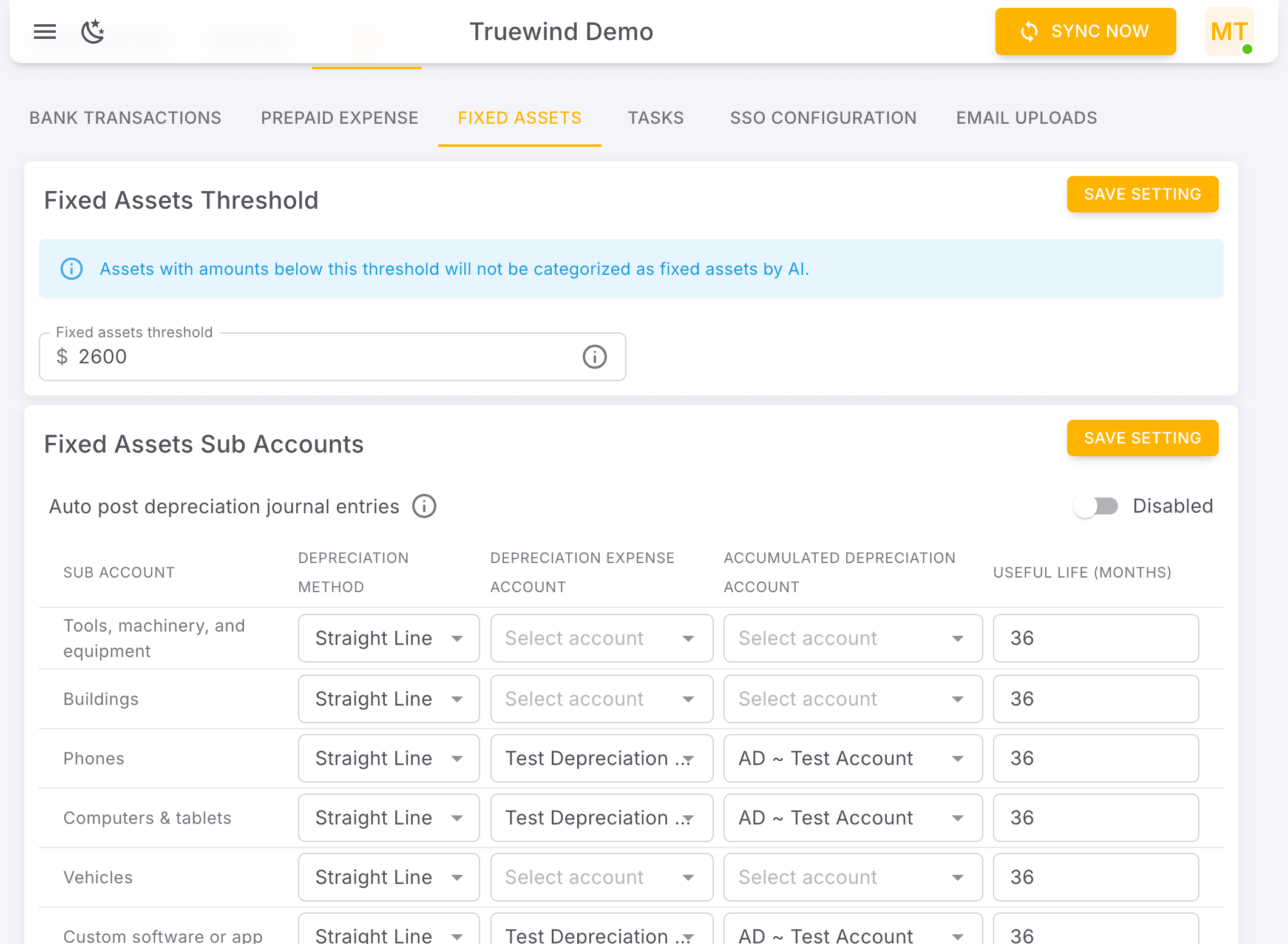Open the SSO Configuration tab
The width and height of the screenshot is (1288, 944).
(x=823, y=118)
